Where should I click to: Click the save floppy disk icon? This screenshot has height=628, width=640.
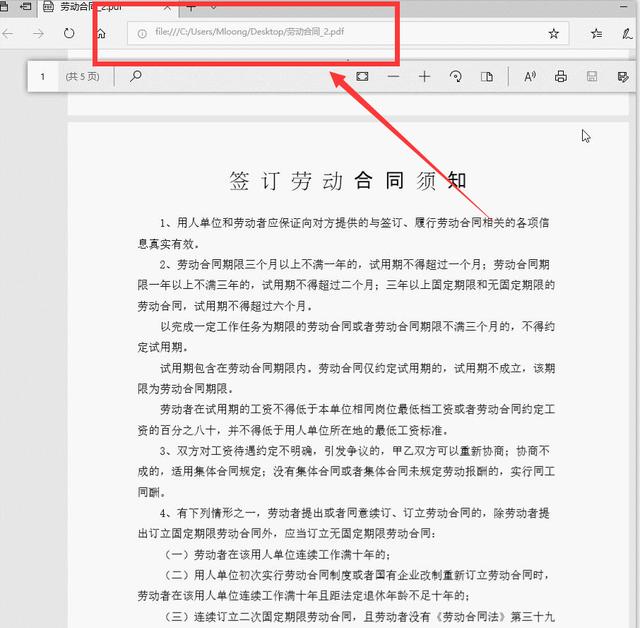coord(592,76)
